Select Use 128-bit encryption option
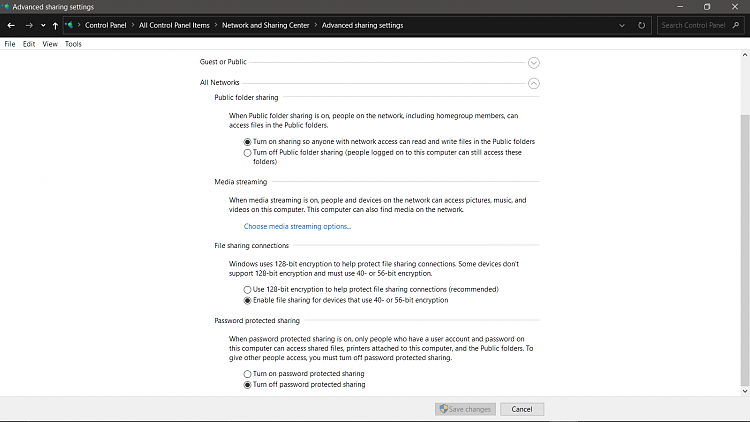 [x=247, y=289]
